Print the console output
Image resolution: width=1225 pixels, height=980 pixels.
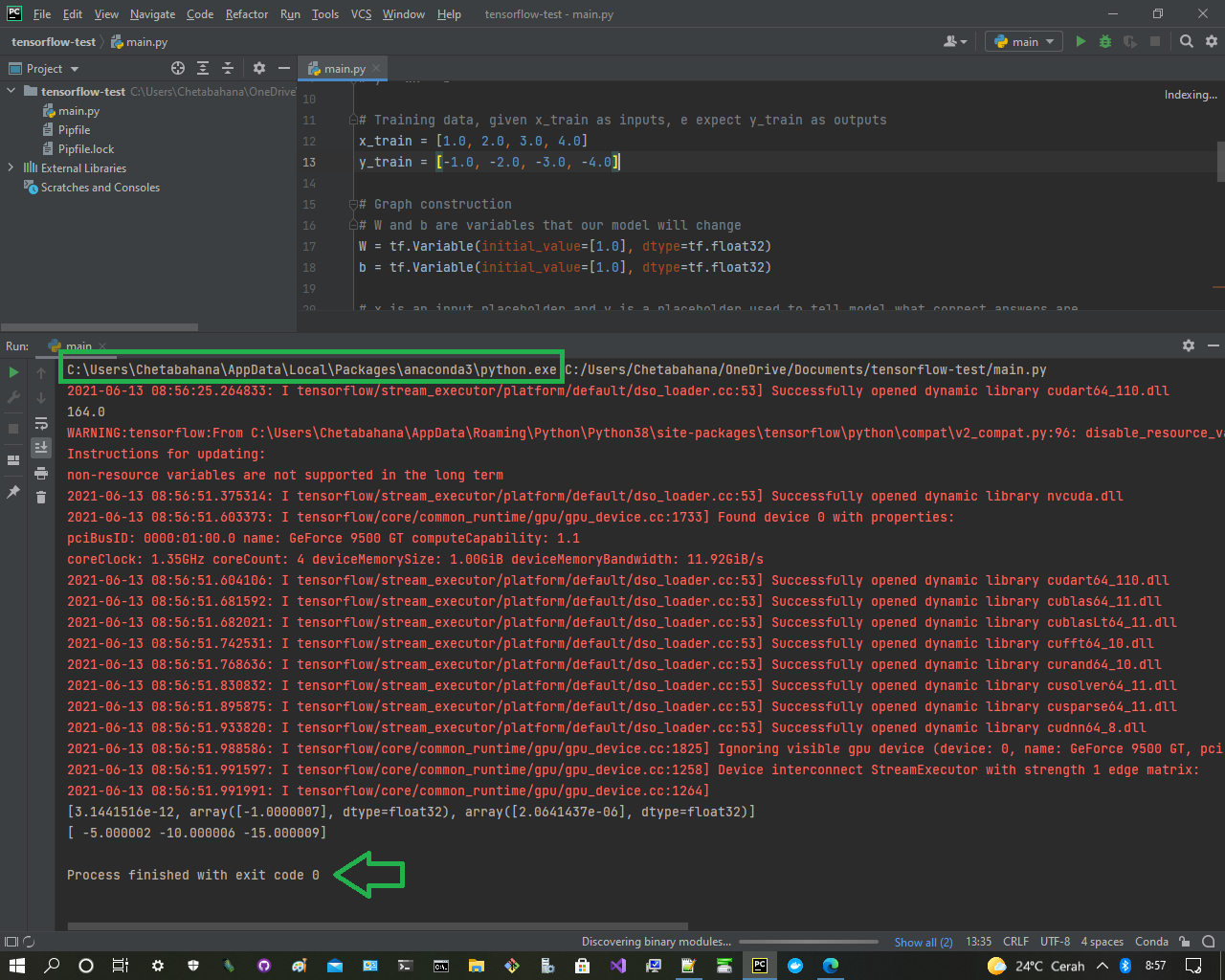(x=41, y=473)
